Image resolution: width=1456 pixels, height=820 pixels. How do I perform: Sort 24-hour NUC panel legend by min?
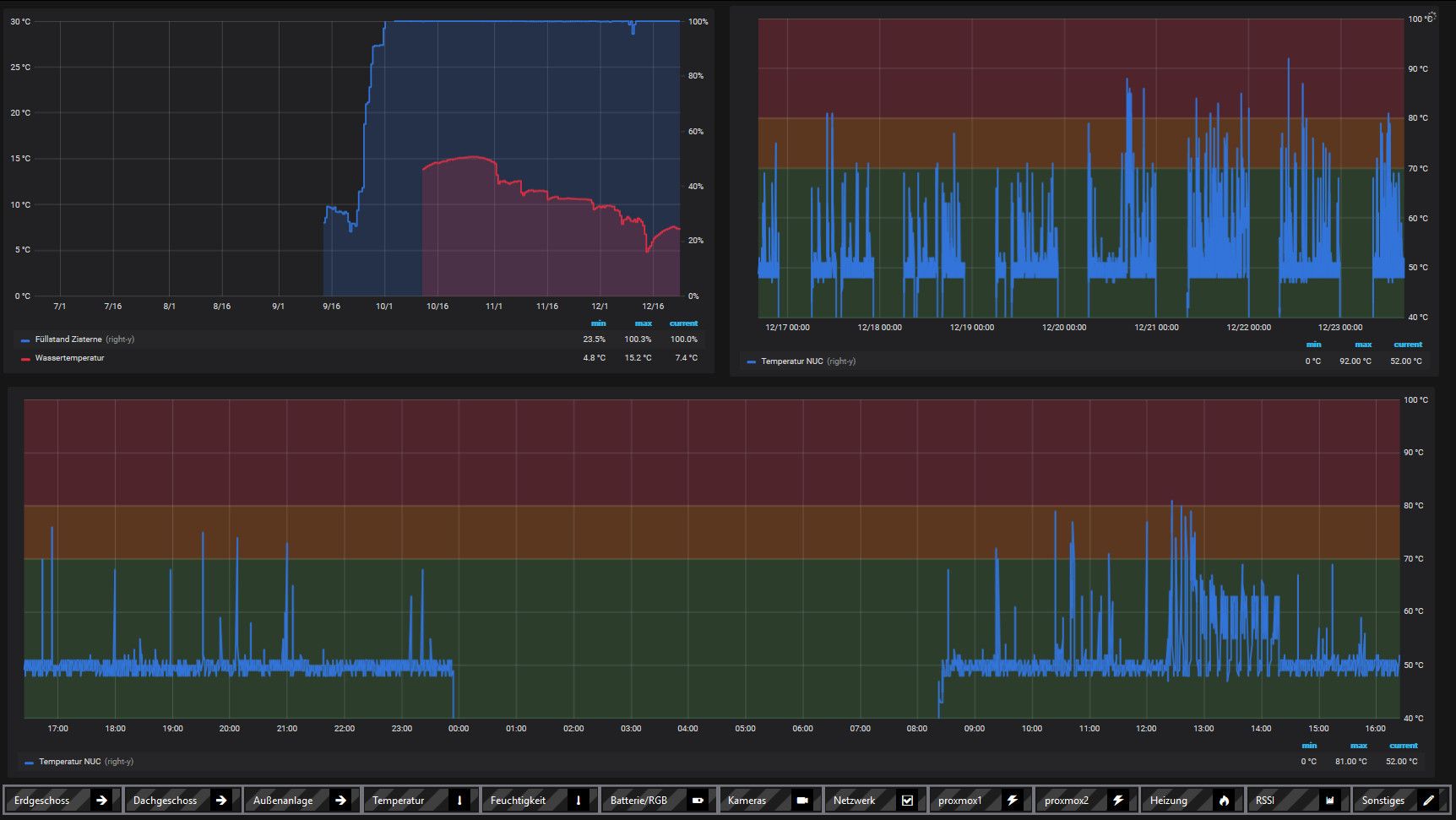(x=1309, y=746)
